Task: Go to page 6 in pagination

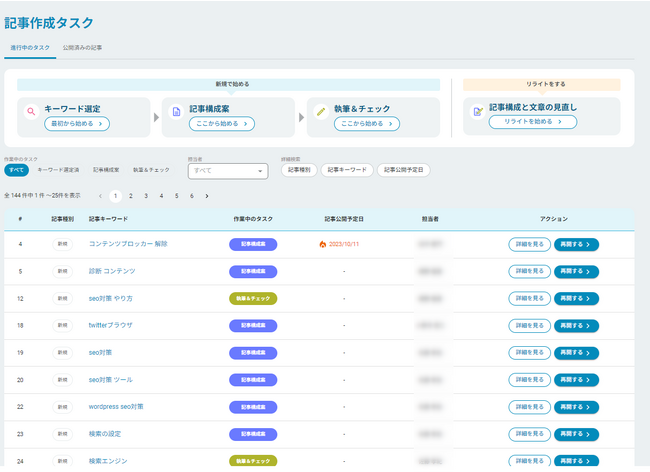Action: click(x=192, y=196)
